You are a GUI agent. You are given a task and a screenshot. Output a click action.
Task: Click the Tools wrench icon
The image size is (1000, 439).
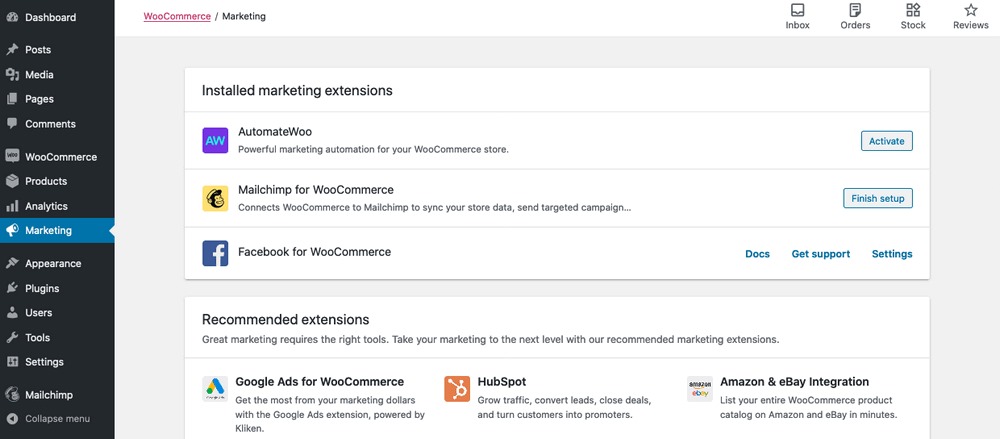12,338
